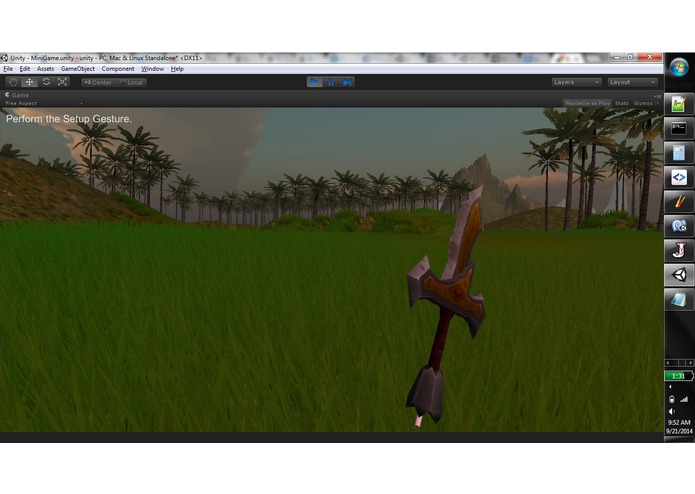Screen dimensions: 695x494
Task: Toggle the Stats overlay
Action: (x=621, y=103)
